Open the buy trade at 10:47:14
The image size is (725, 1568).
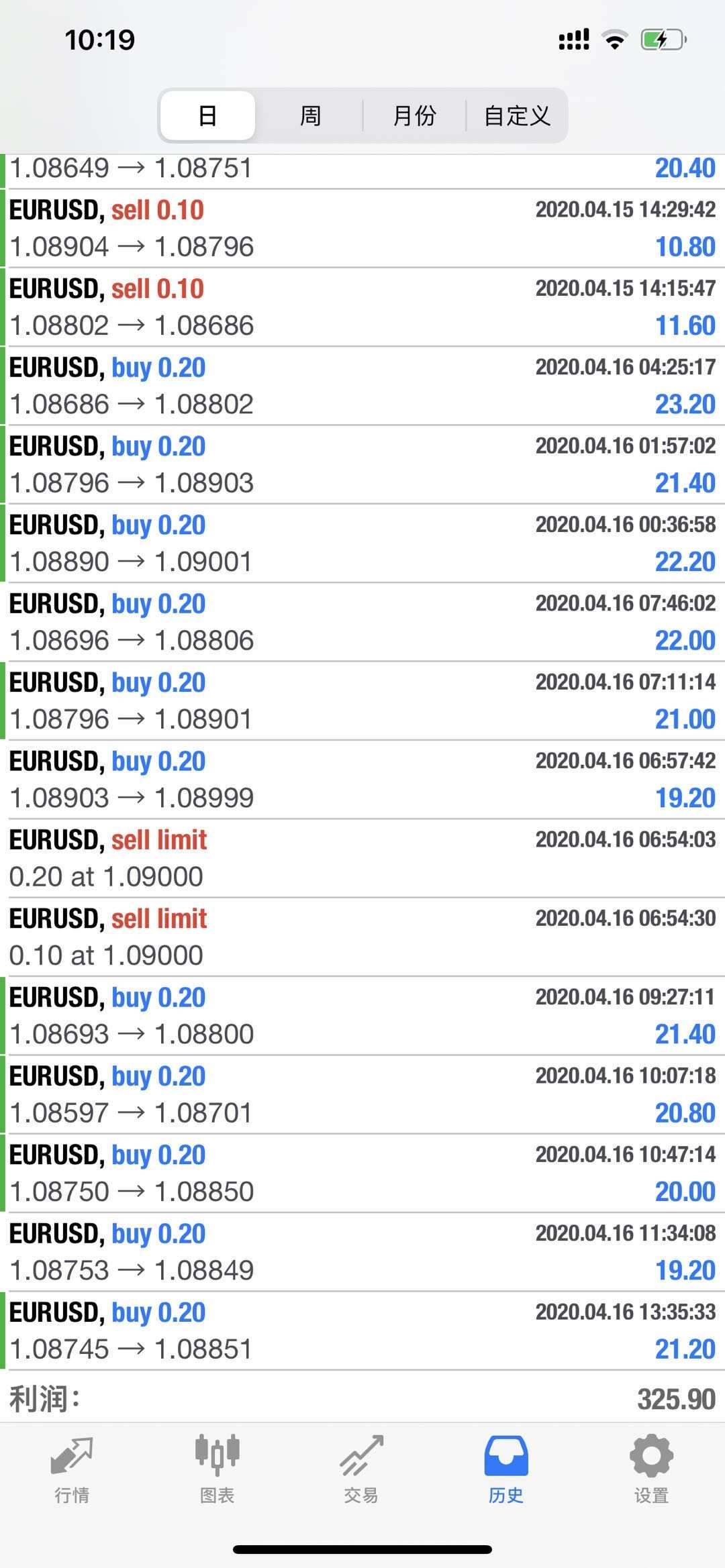[x=362, y=1173]
